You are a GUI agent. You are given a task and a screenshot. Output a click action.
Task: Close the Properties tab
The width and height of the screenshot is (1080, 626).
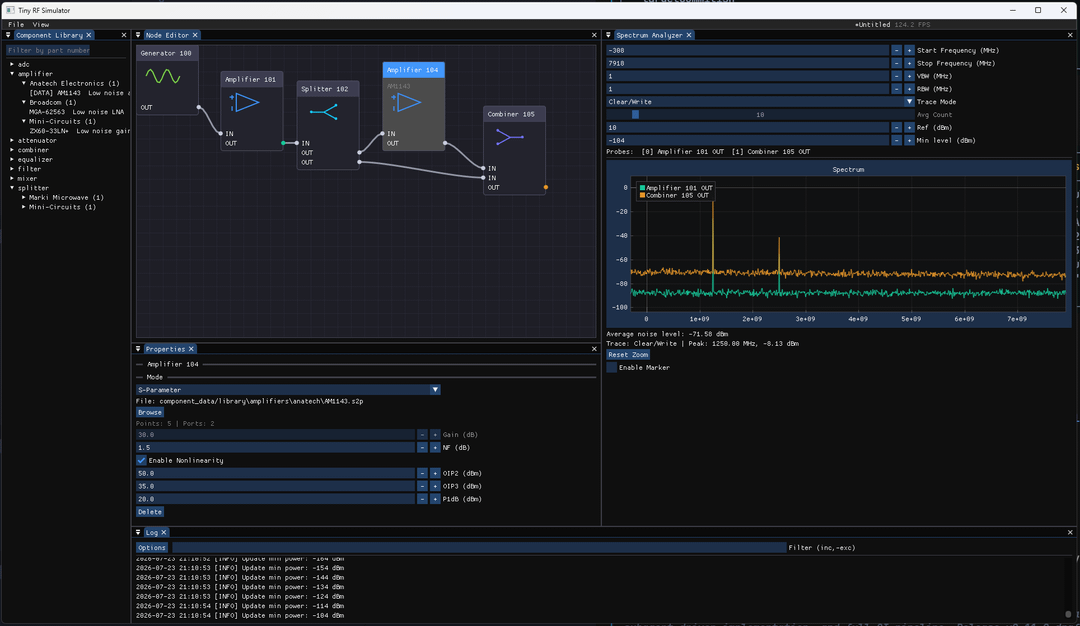tap(191, 349)
